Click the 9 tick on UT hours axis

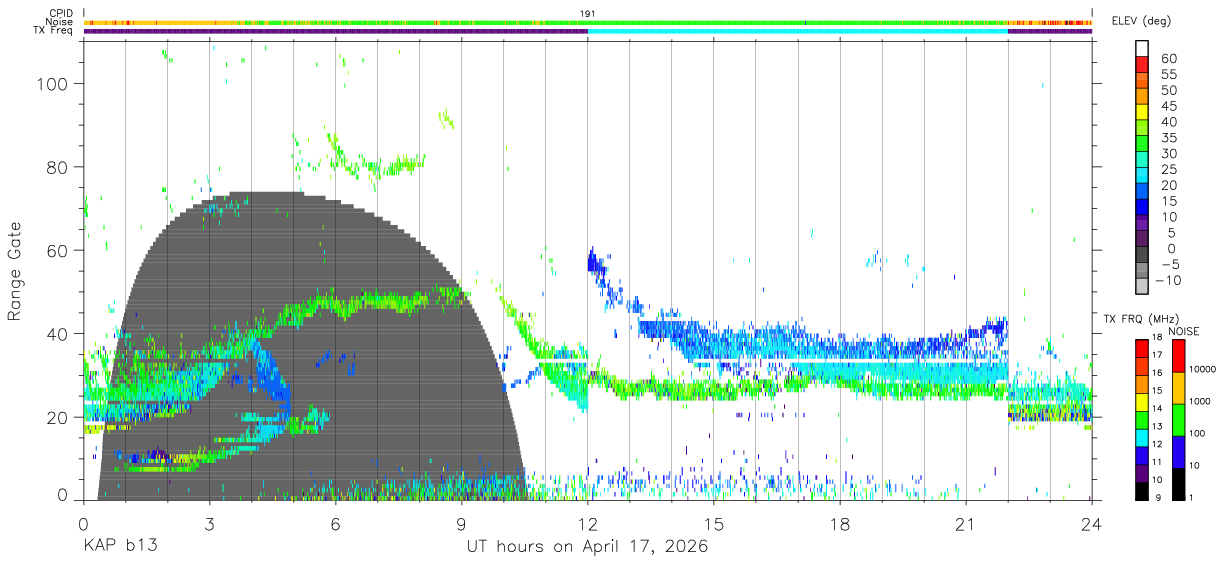point(461,524)
